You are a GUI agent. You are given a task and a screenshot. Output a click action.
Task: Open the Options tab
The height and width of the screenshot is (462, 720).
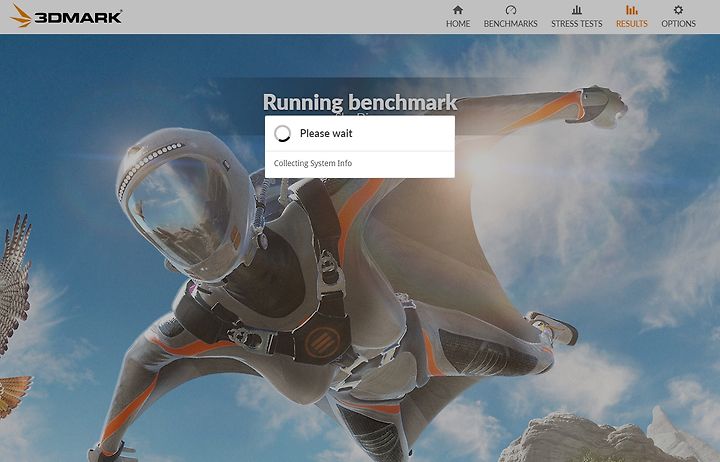pos(678,17)
